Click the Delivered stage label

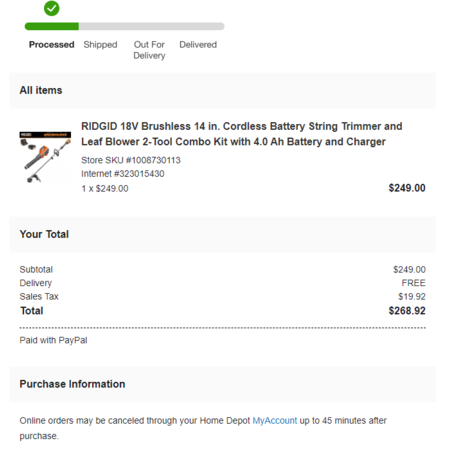click(x=198, y=45)
